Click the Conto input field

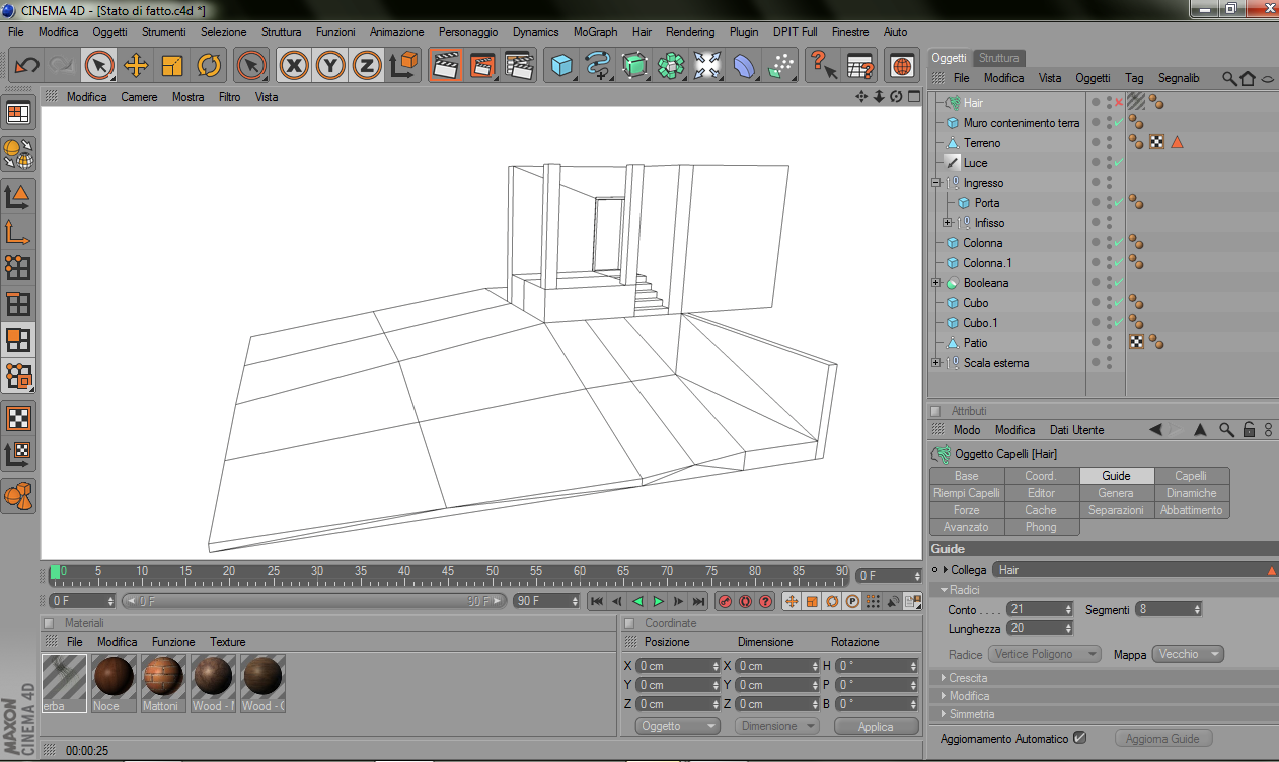point(1034,609)
